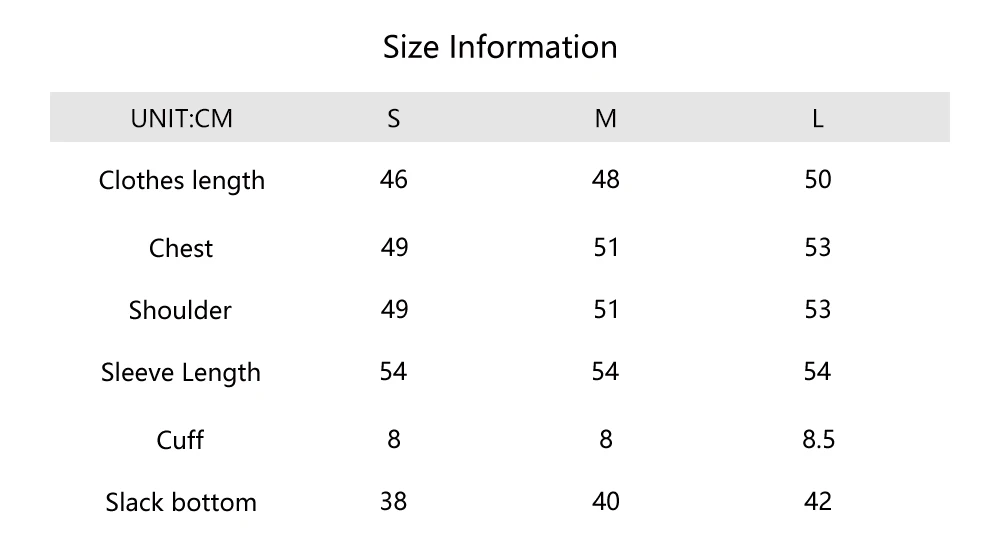This screenshot has height=553, width=1000.
Task: Click the M size column header
Action: (x=606, y=118)
